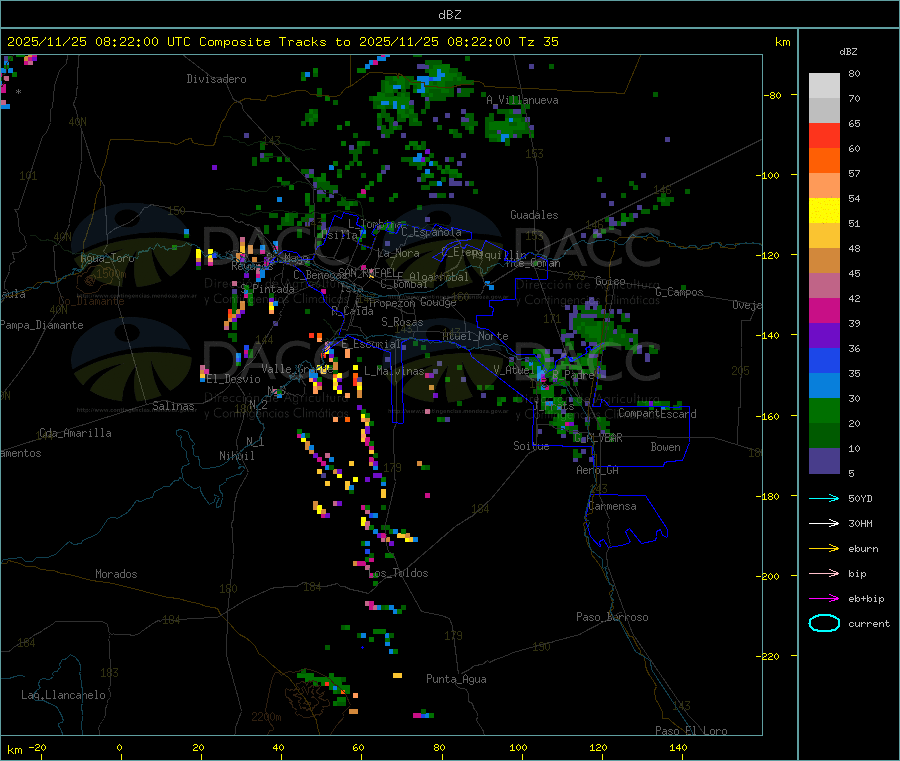
Task: Click the 36 dBZ blue color swatch
Action: coord(824,360)
